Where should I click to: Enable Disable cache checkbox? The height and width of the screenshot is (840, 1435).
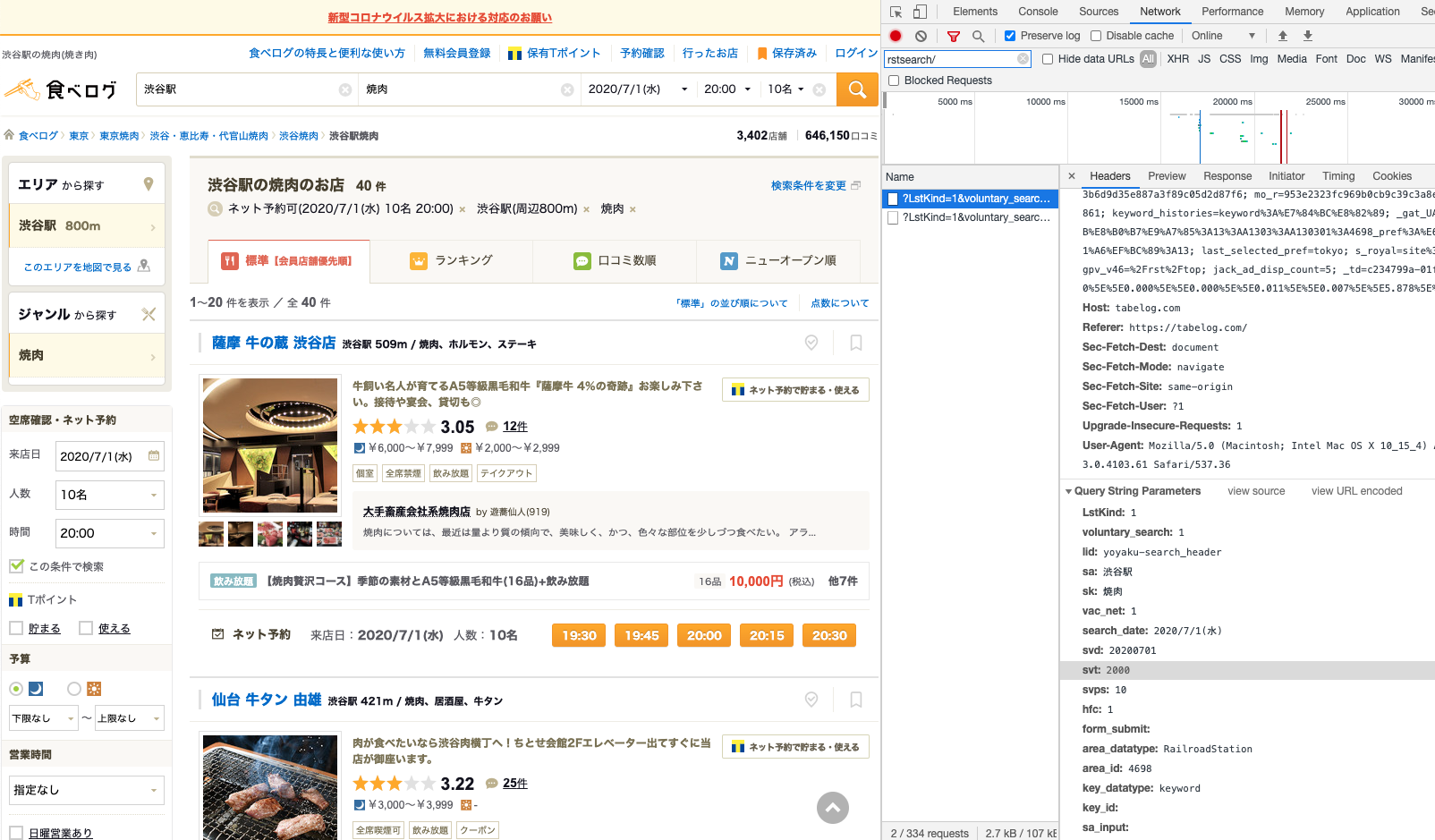(1096, 36)
